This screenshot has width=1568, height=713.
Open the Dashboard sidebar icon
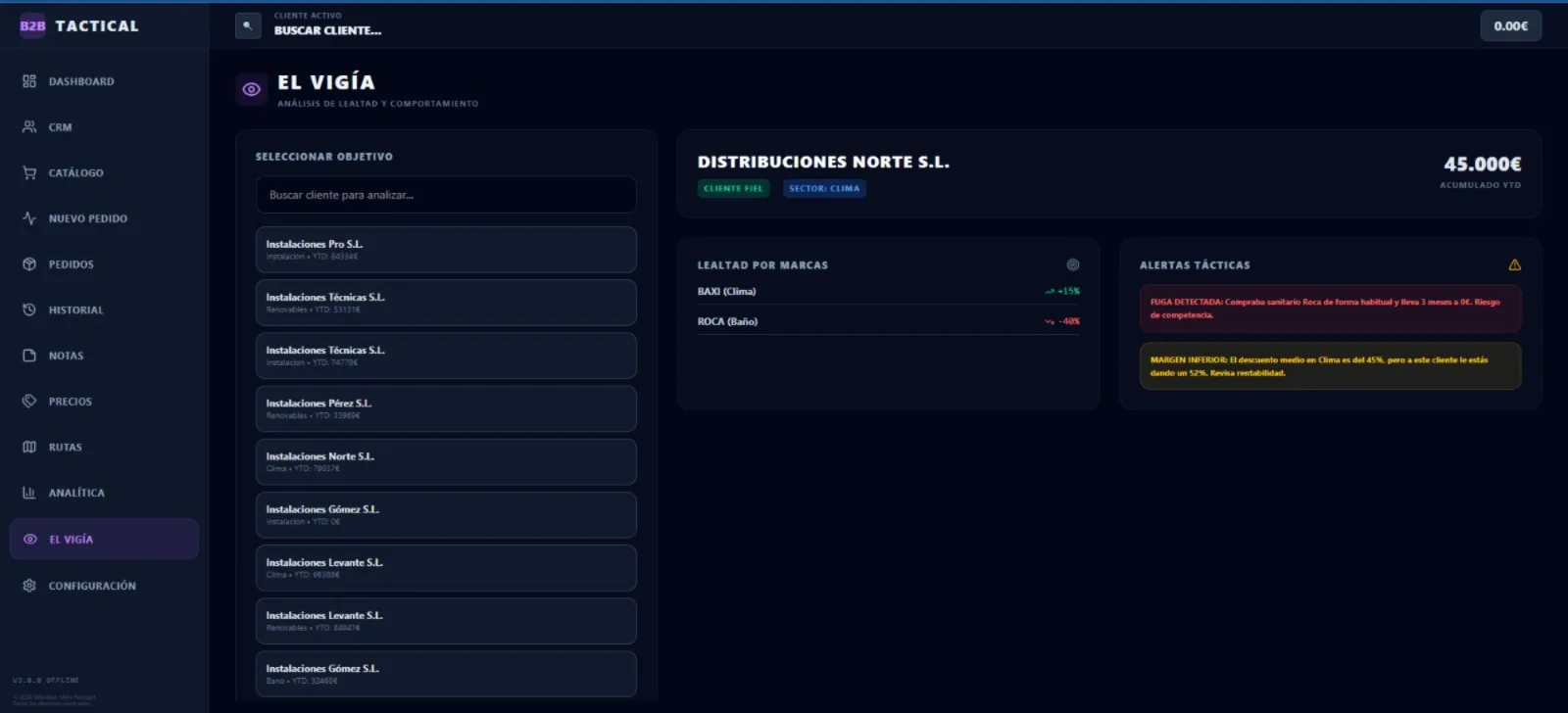(29, 81)
